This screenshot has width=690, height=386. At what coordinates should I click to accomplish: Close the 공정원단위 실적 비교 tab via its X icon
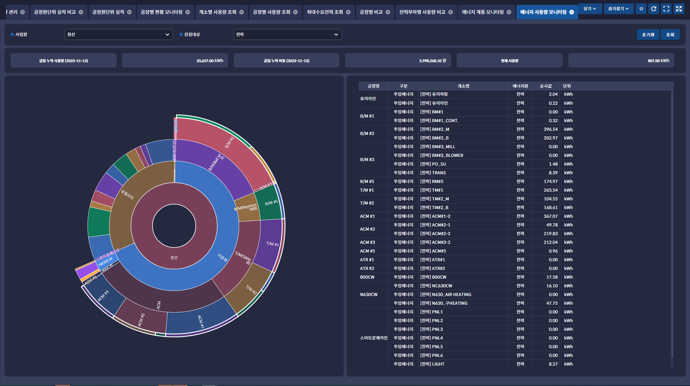tap(81, 12)
